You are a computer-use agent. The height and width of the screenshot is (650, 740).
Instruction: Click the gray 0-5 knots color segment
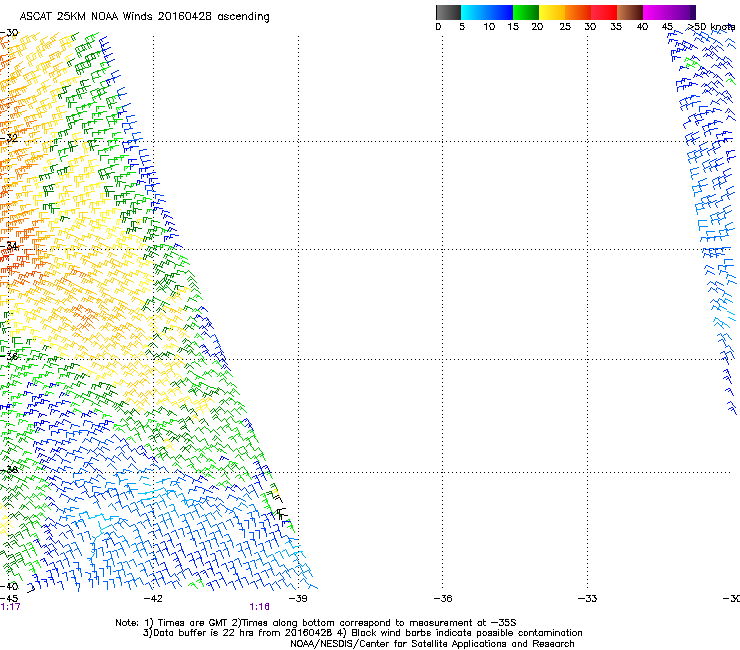pyautogui.click(x=448, y=12)
